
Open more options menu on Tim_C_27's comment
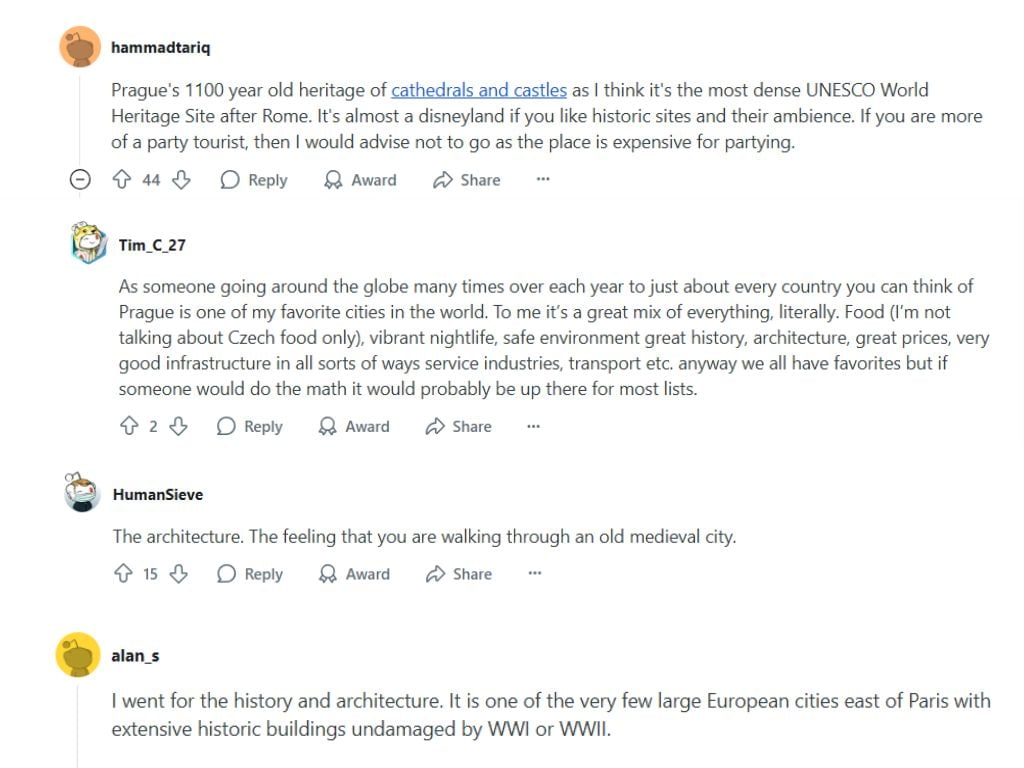click(534, 426)
